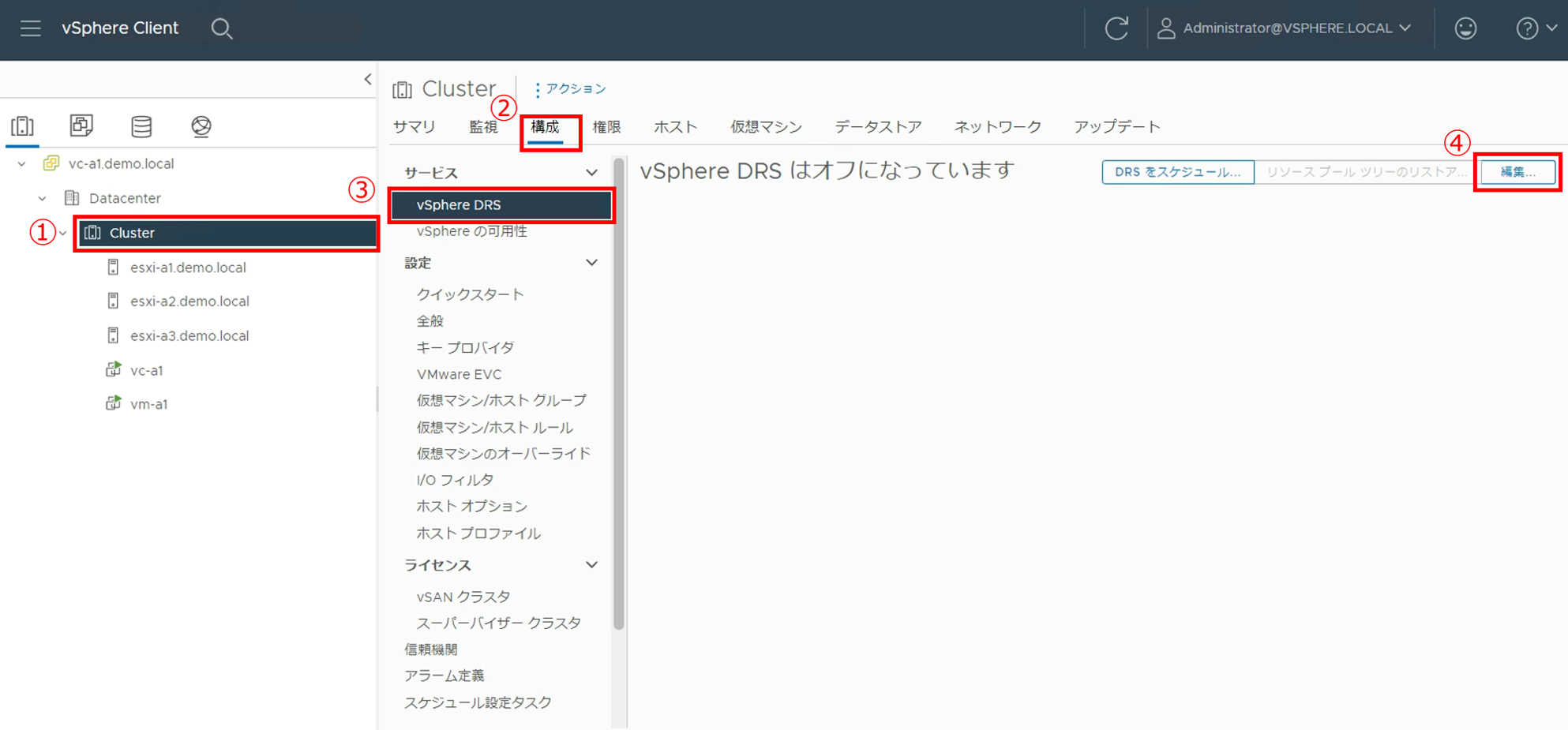Refresh the vSphere Client view
1568x730 pixels.
(x=1116, y=28)
